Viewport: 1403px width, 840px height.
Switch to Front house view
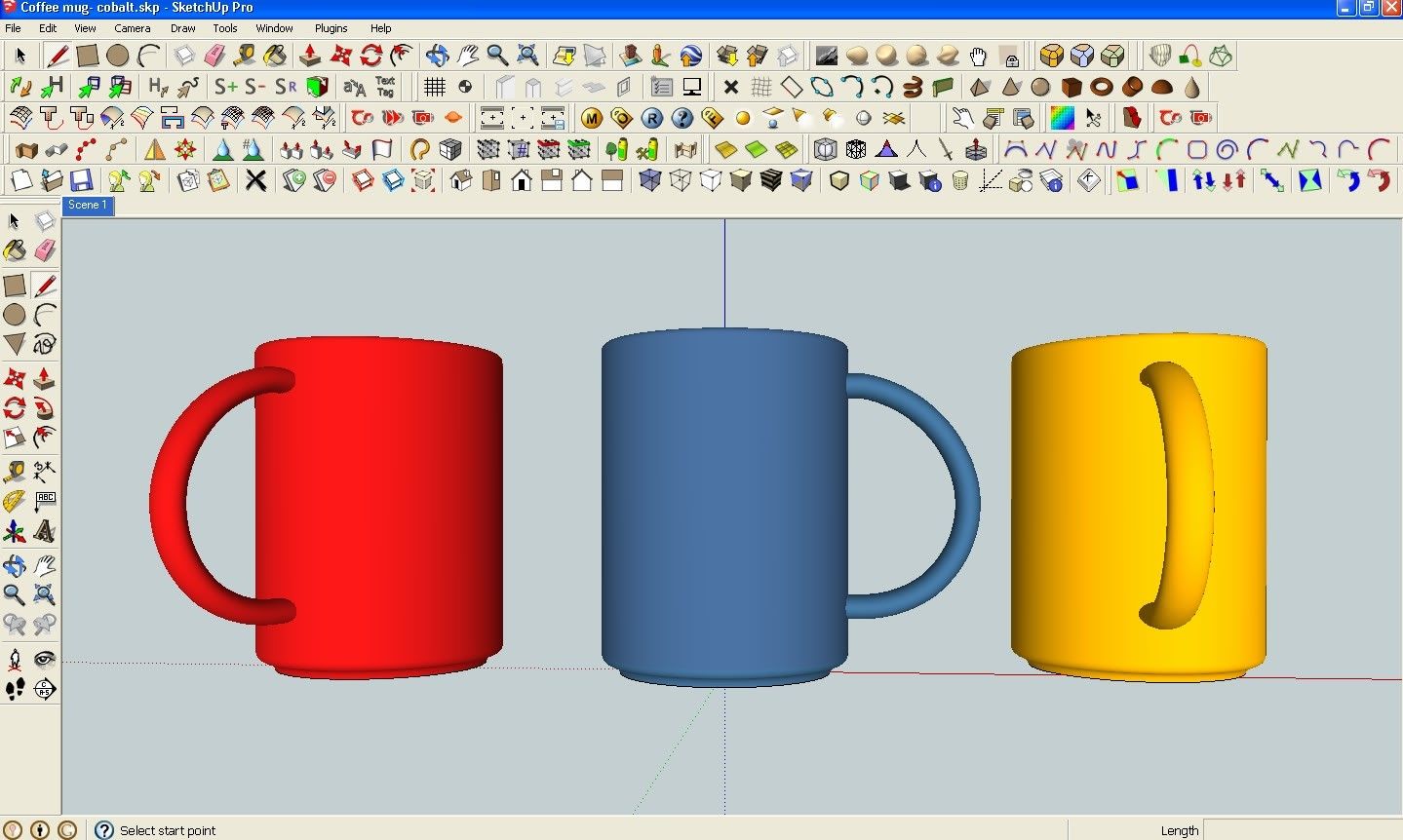[x=522, y=180]
